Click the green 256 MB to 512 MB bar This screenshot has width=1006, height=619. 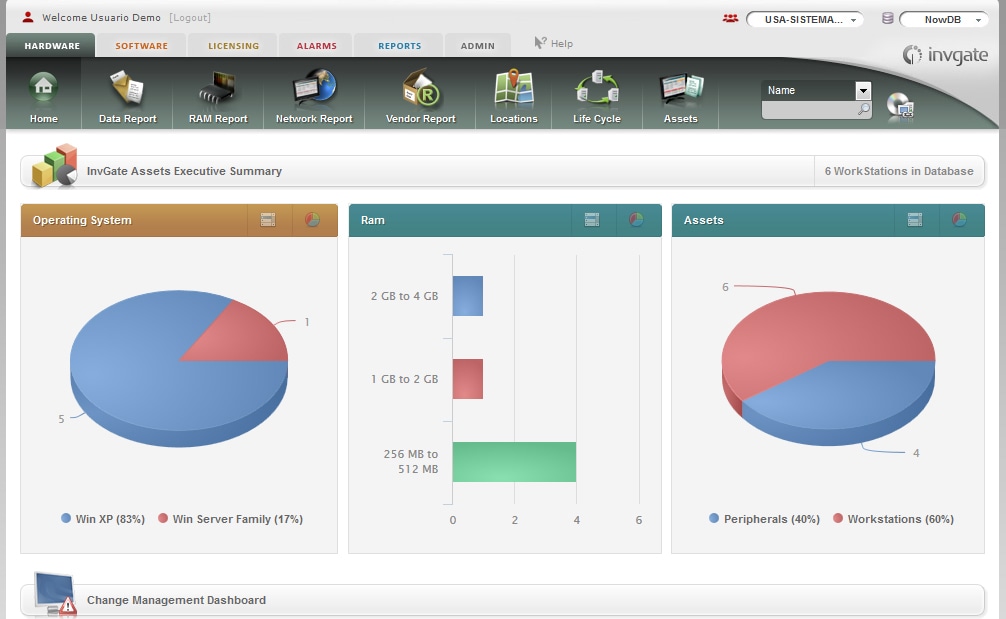[514, 462]
